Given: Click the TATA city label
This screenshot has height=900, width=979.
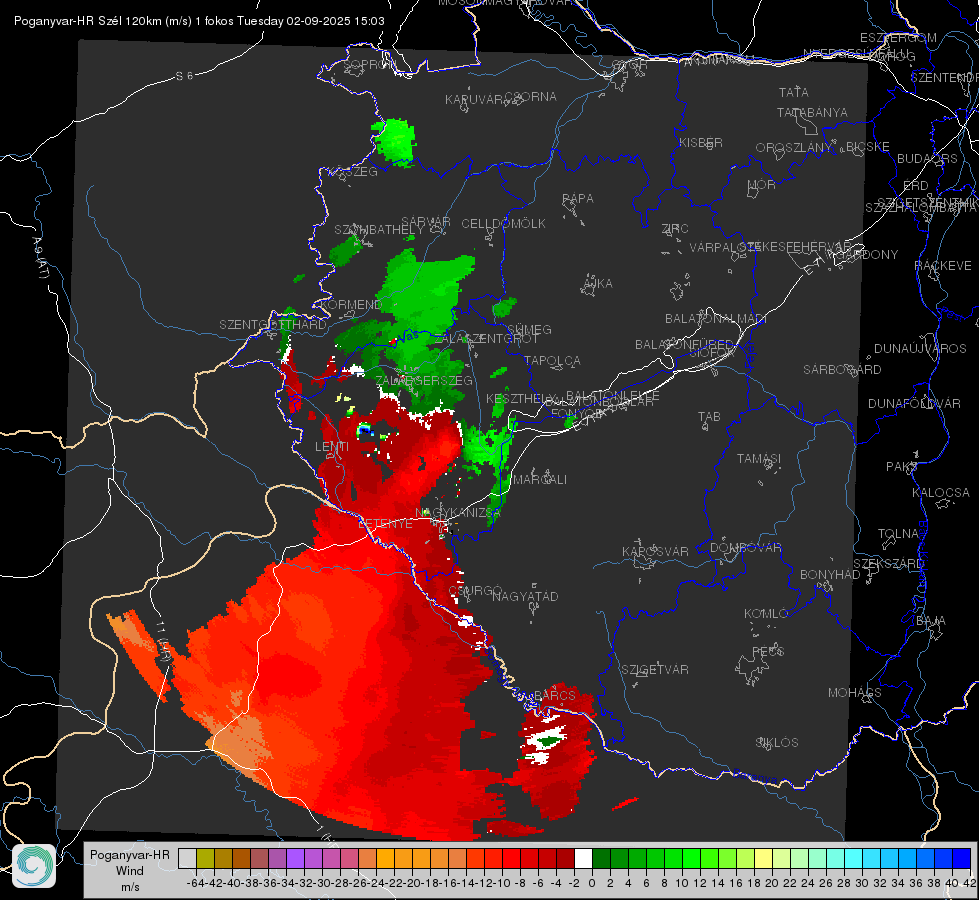Looking at the screenshot, I should 794,92.
